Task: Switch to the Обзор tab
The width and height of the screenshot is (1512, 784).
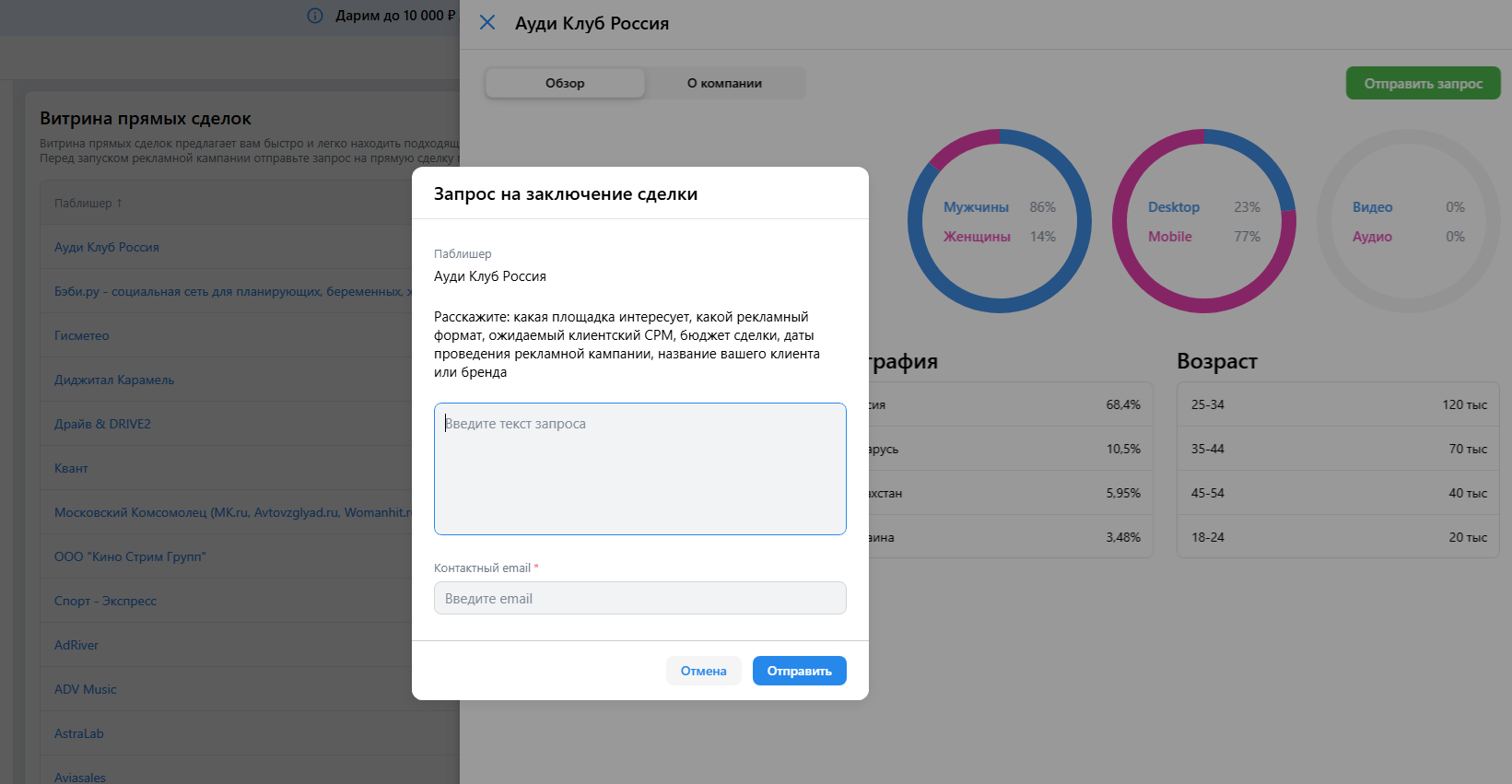Action: pos(565,83)
